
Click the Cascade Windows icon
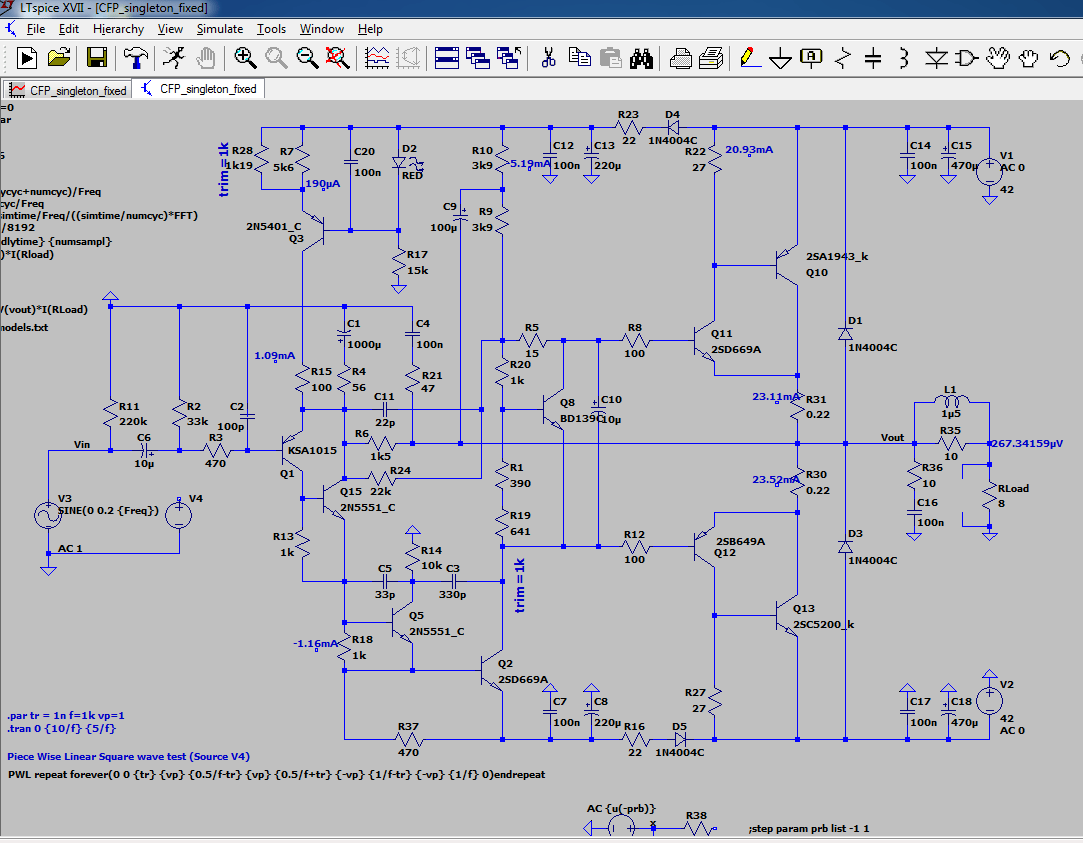[477, 58]
